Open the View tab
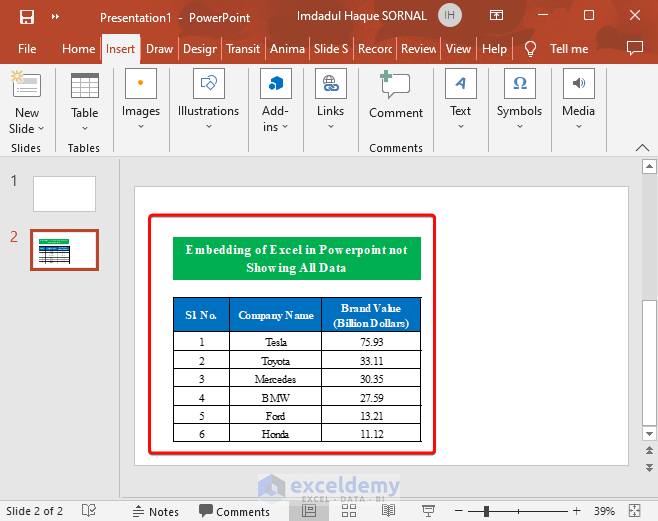 pyautogui.click(x=458, y=49)
